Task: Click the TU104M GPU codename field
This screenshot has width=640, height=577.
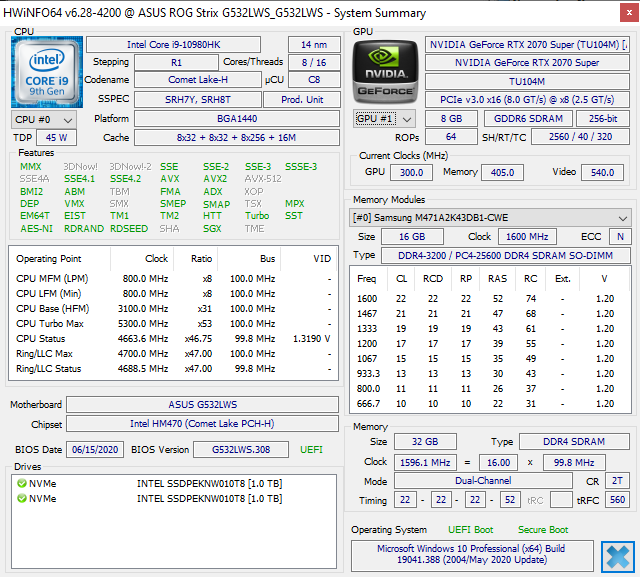Action: [527, 82]
